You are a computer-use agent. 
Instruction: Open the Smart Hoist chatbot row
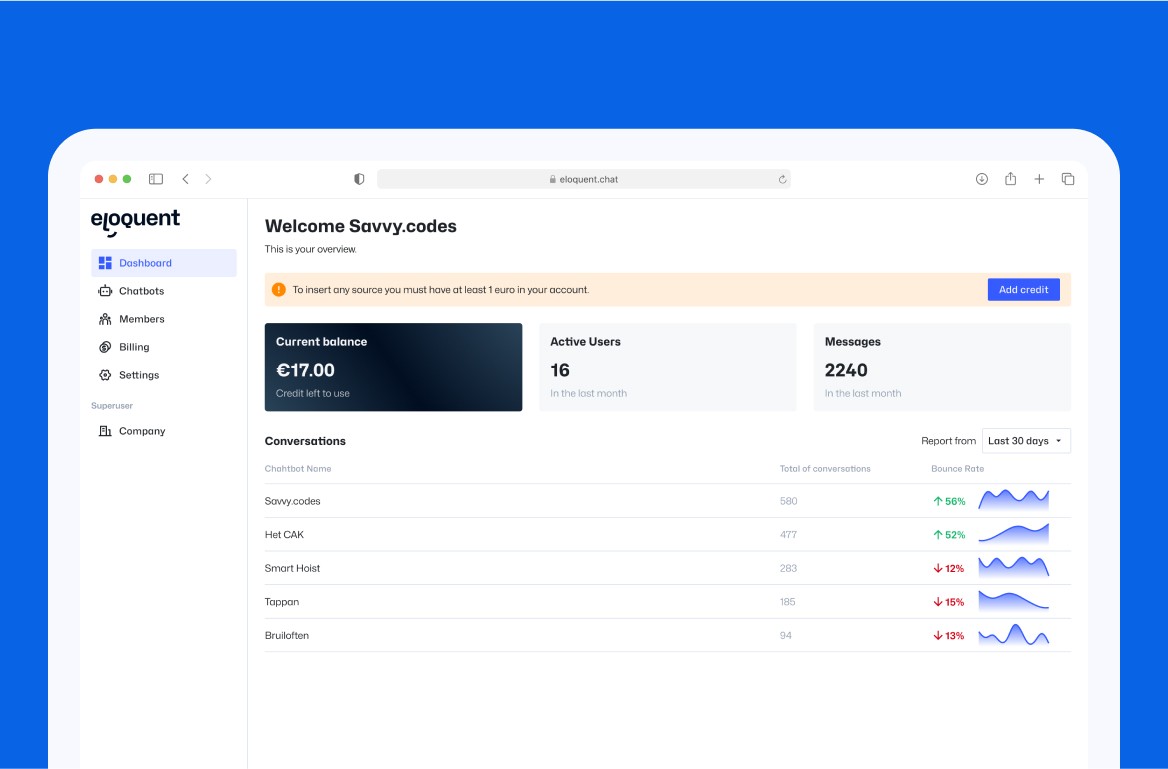667,568
